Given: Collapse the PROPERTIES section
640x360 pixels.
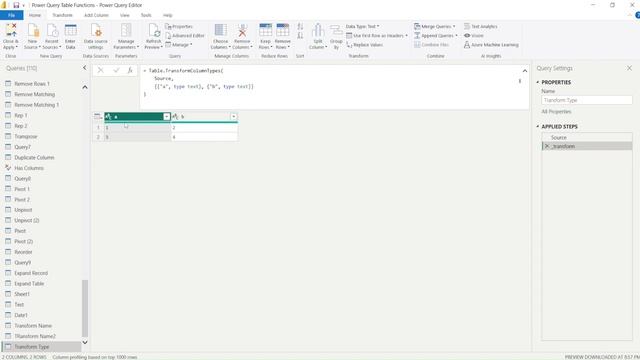Looking at the screenshot, I should click(x=538, y=82).
